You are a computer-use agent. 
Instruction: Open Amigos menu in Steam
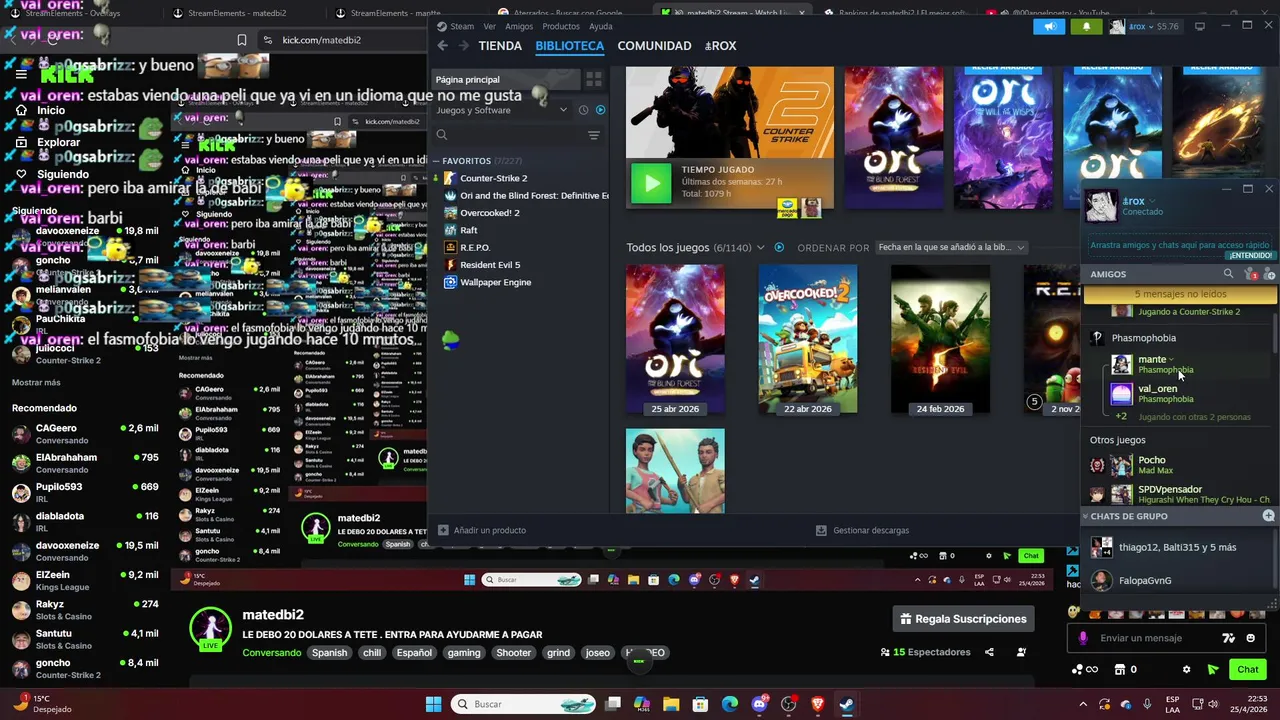click(519, 26)
